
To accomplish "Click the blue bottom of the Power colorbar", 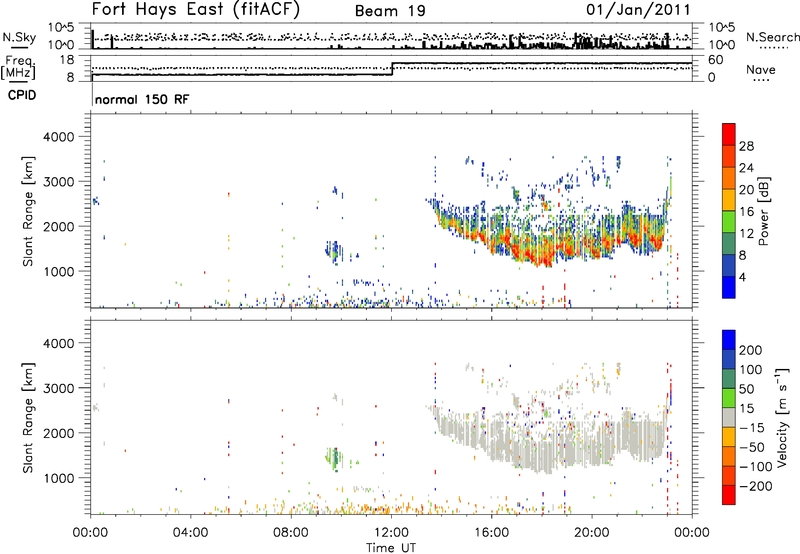I will point(729,287).
